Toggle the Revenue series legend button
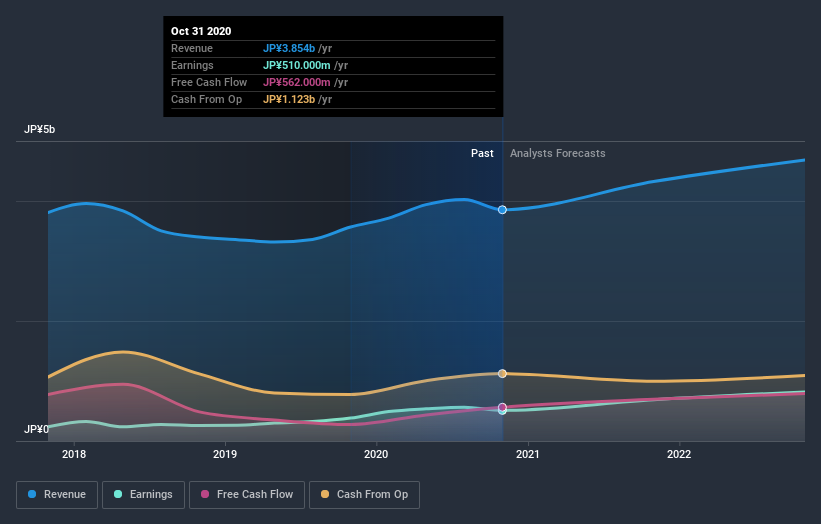Screen dimensions: 821x524 pyautogui.click(x=57, y=495)
